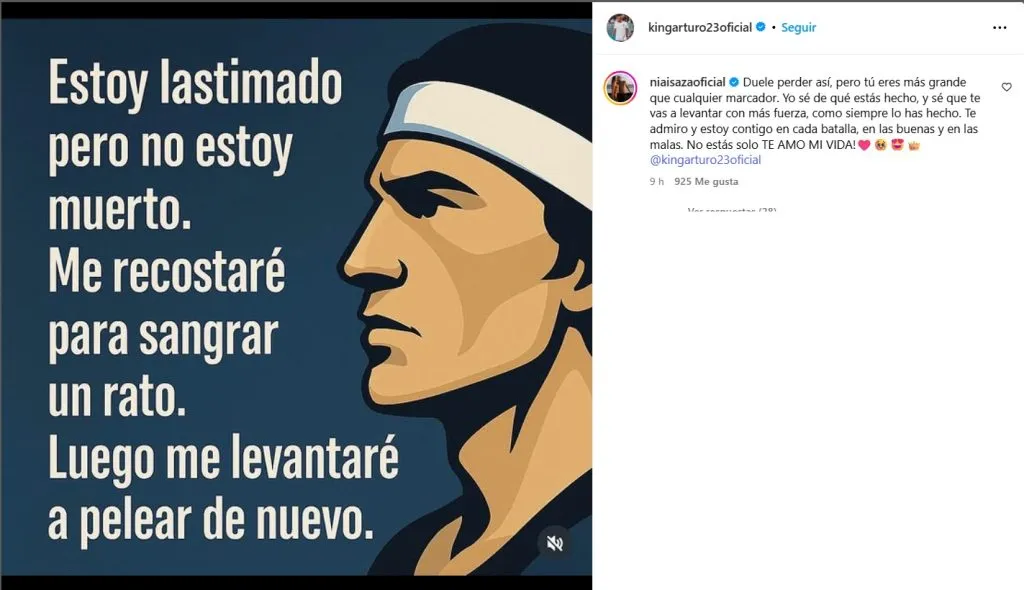
Task: Click the verified badge next to the kingarturo23oficial header
Action: click(x=760, y=27)
